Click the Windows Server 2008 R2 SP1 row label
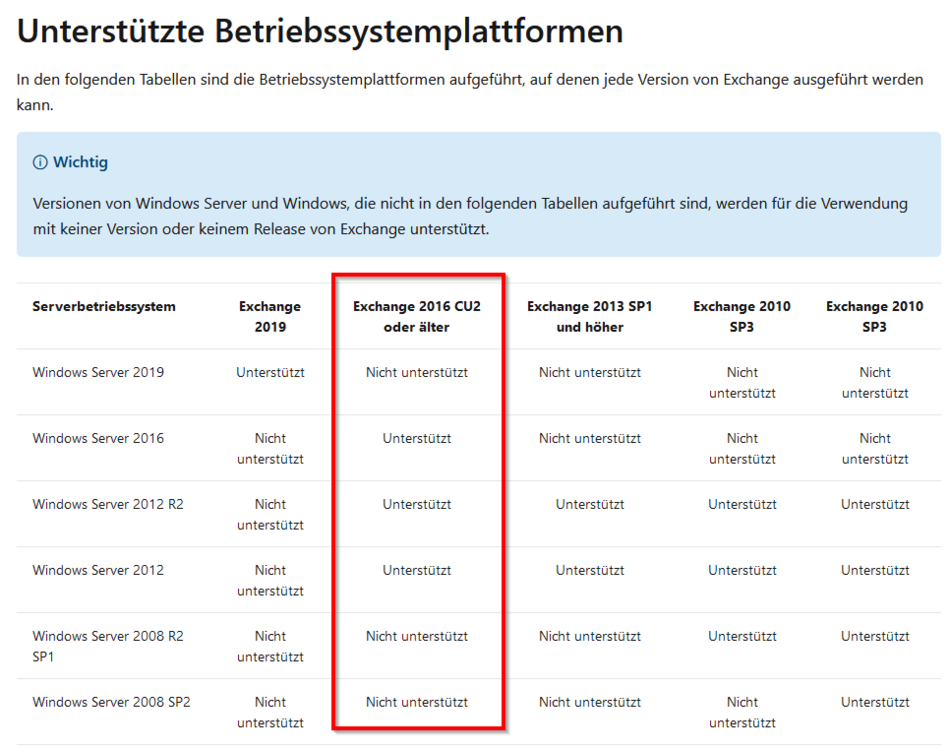 108,646
